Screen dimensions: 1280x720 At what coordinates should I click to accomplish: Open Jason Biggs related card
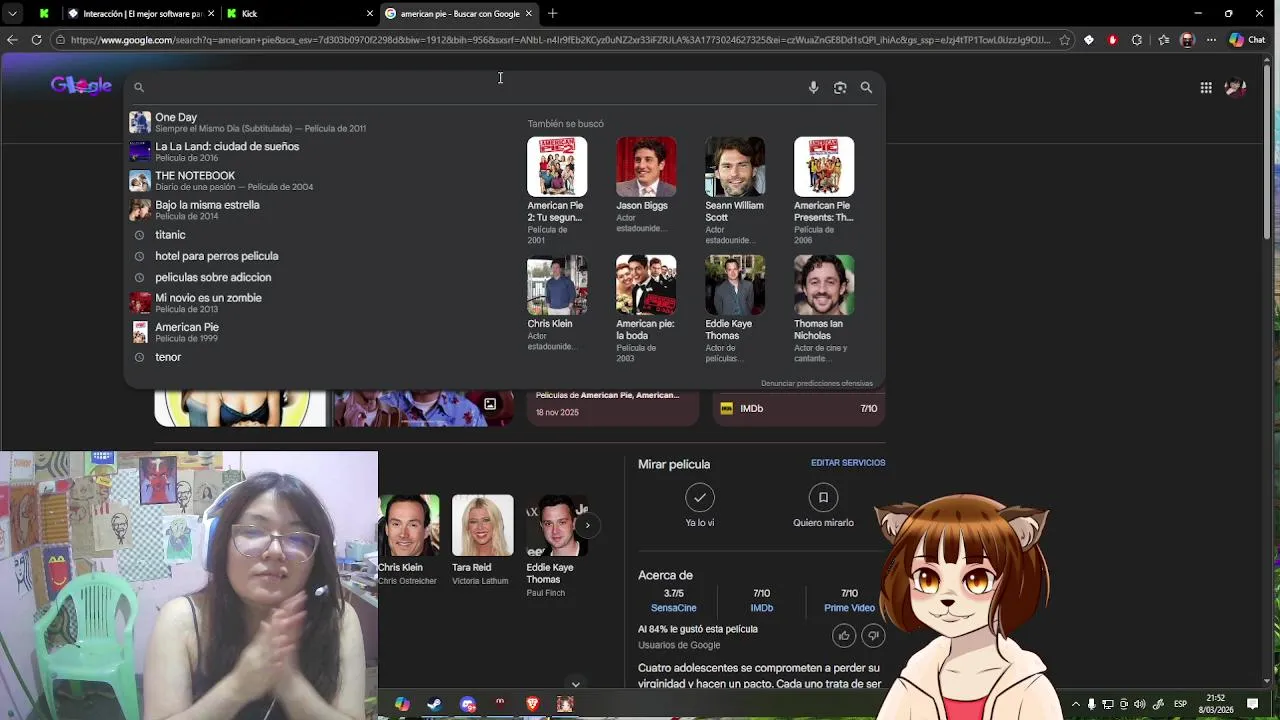[x=645, y=185]
